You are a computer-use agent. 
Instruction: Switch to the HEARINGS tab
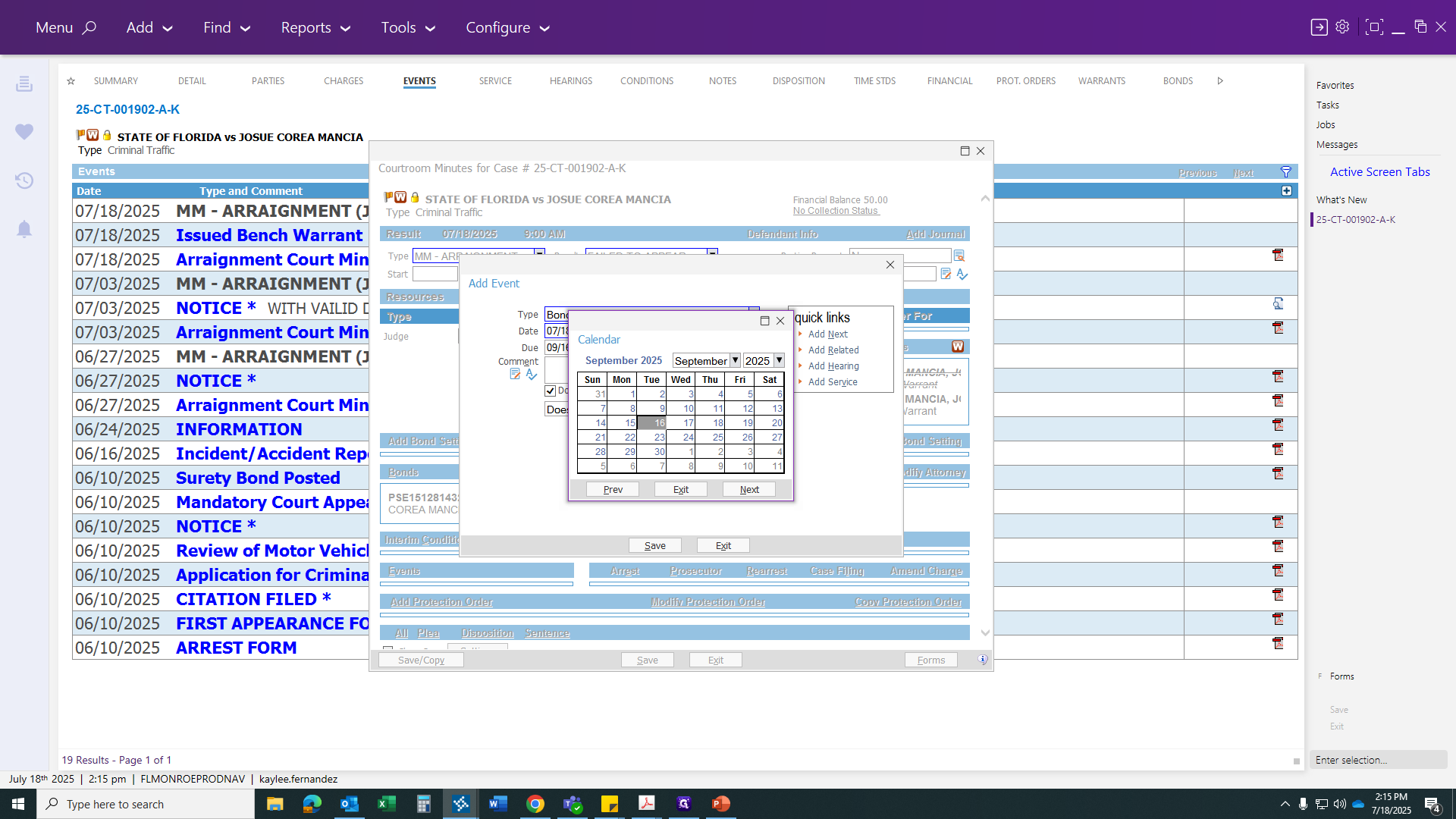coord(571,81)
